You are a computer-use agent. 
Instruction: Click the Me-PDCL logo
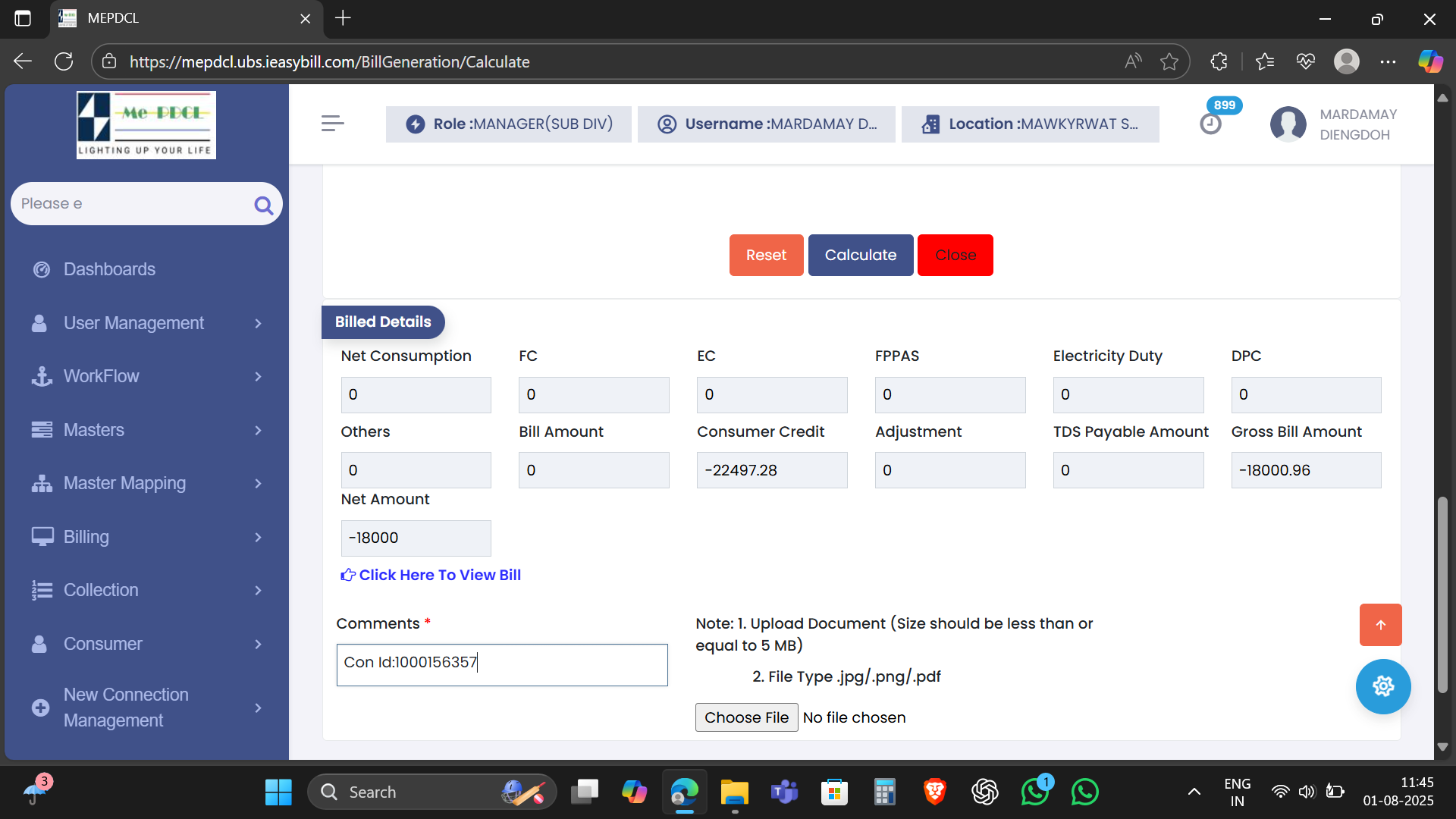point(146,125)
